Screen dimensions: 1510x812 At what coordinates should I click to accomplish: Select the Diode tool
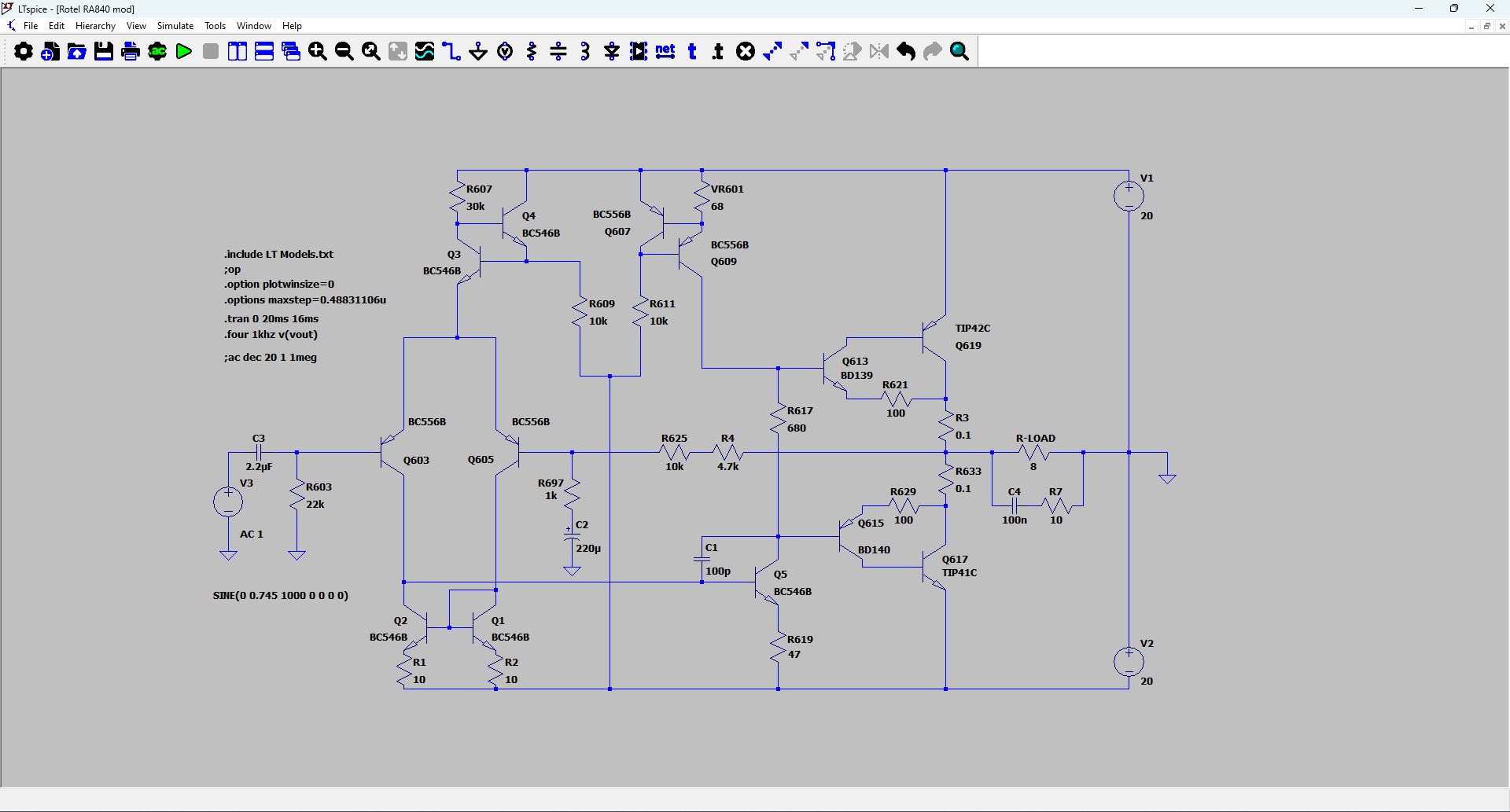pyautogui.click(x=612, y=52)
